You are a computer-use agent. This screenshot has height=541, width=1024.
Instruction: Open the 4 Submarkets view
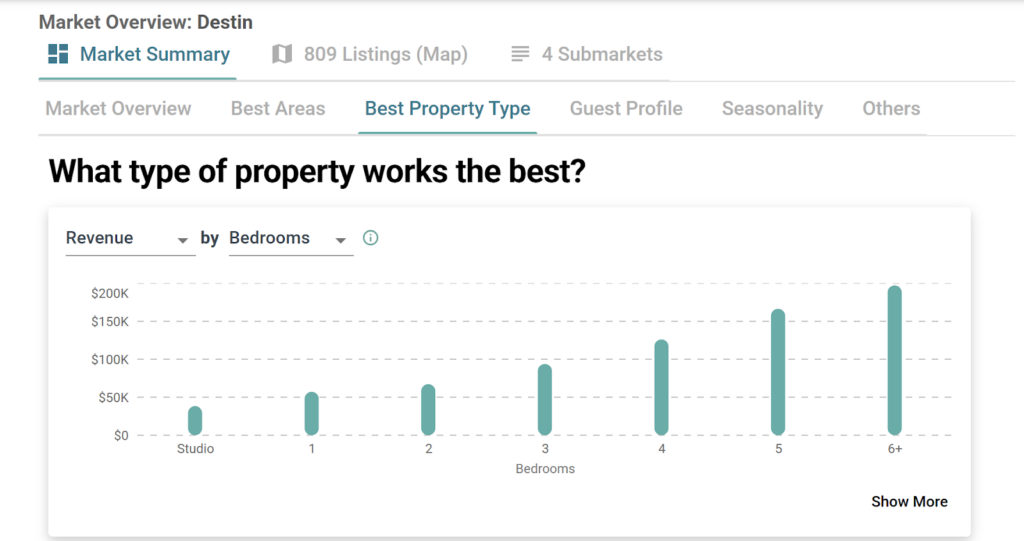point(601,54)
